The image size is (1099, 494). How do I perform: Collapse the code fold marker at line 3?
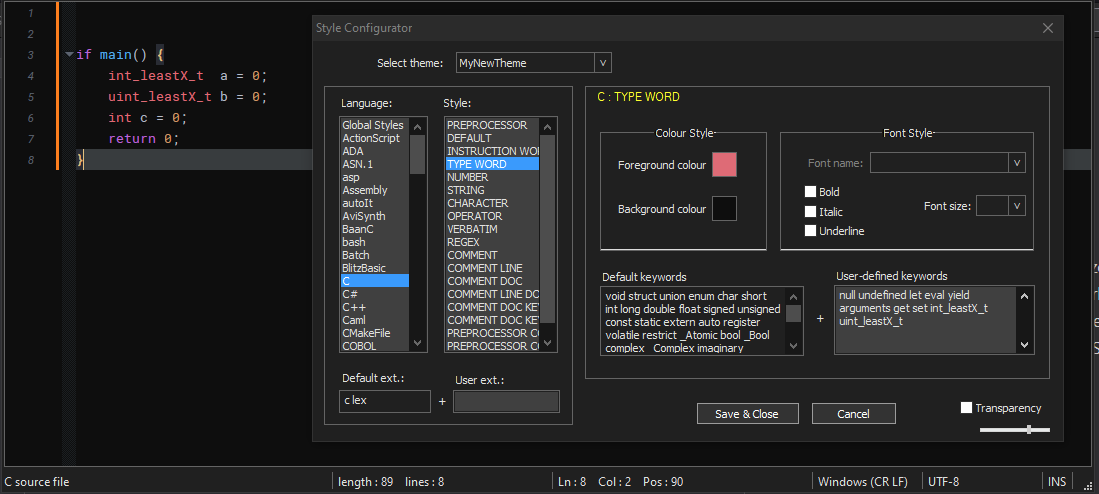[x=68, y=55]
